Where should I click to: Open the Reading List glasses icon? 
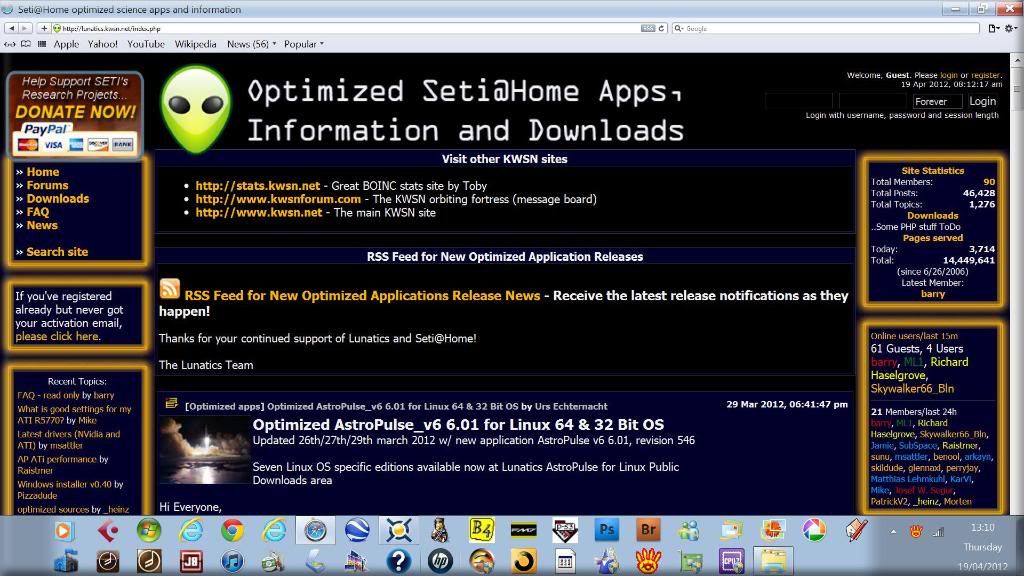click(x=10, y=44)
